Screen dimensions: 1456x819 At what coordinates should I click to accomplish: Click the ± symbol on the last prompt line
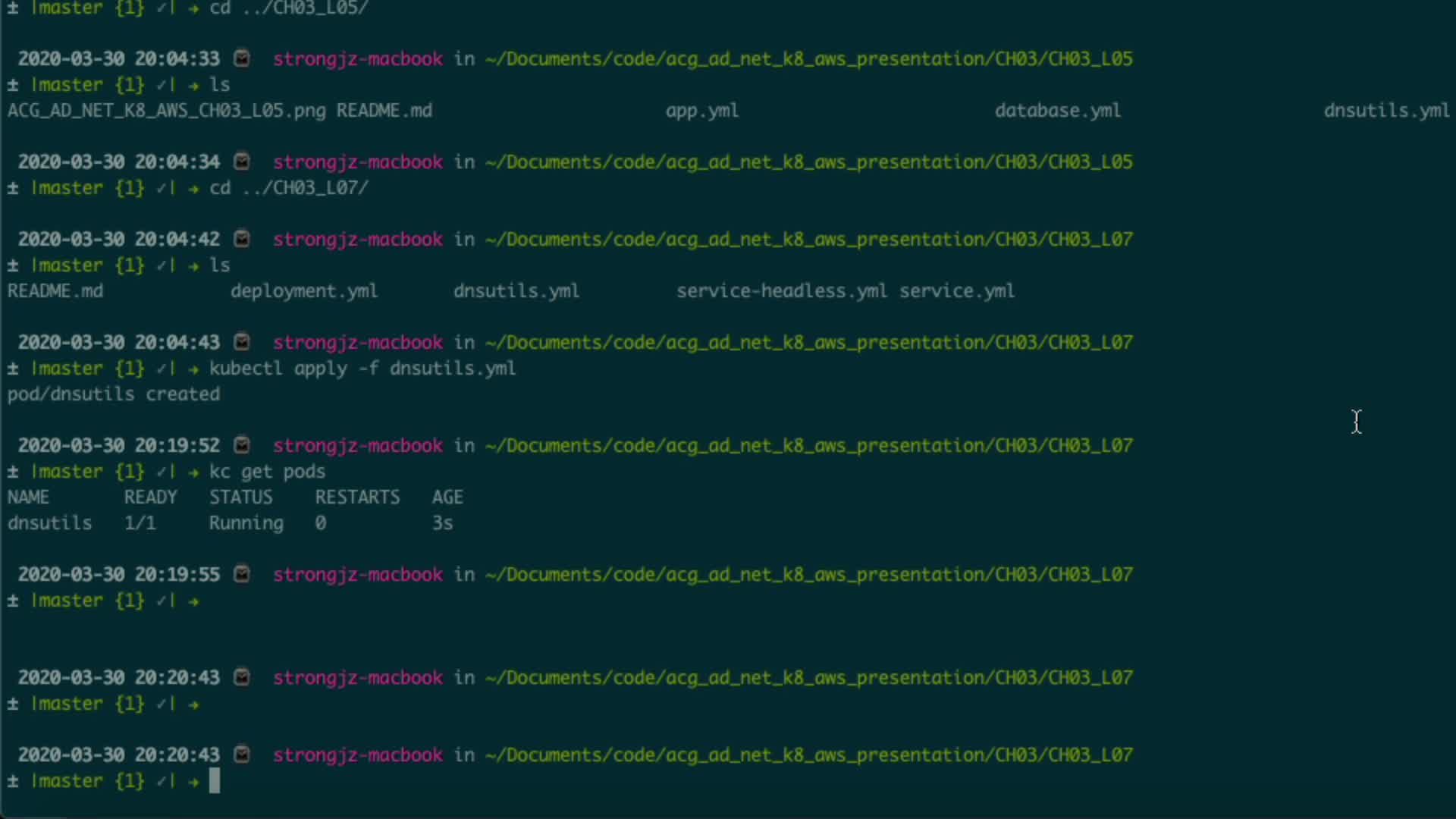click(13, 781)
